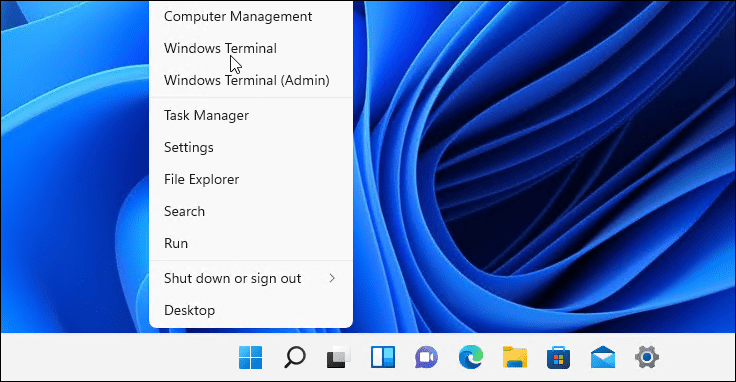Open the File Explorer folder icon on the taskbar
Viewport: 736px width, 382px height.
[x=515, y=358]
